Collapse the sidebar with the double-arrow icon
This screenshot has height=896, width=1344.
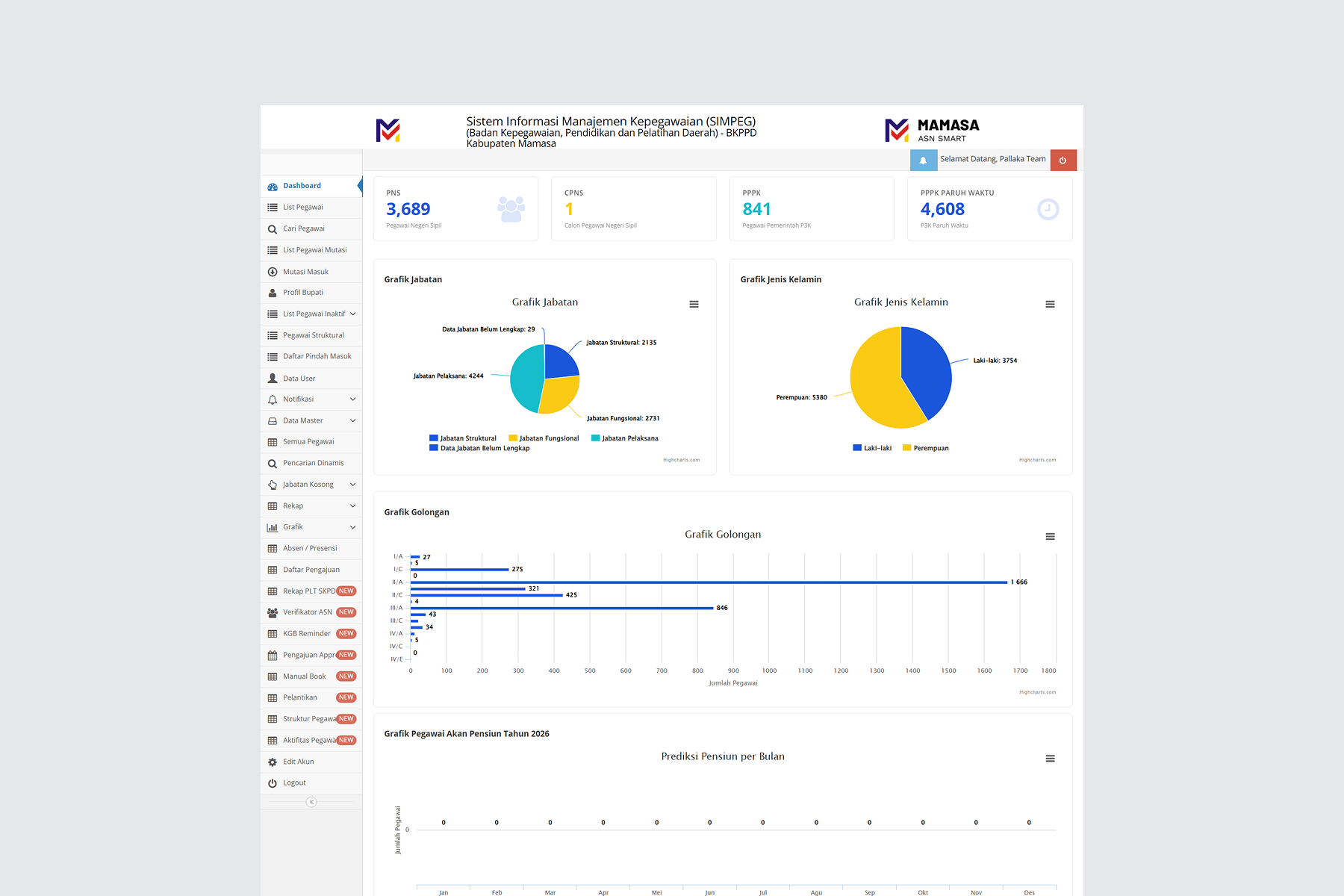point(311,802)
